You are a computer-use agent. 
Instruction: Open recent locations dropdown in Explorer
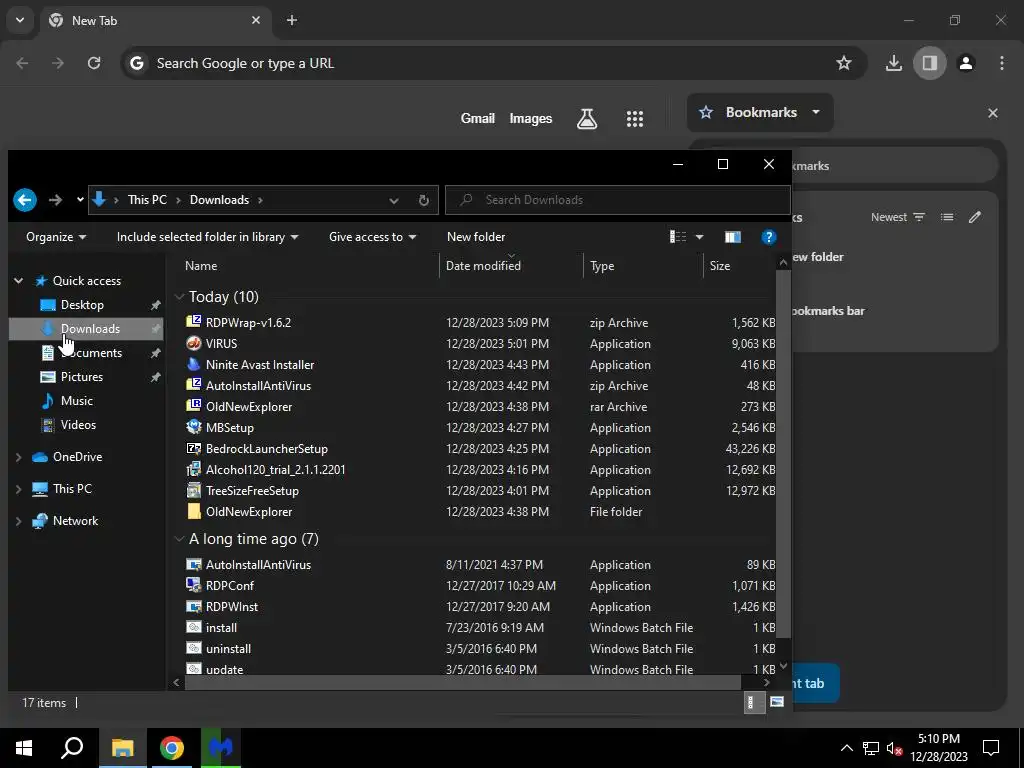[x=80, y=200]
